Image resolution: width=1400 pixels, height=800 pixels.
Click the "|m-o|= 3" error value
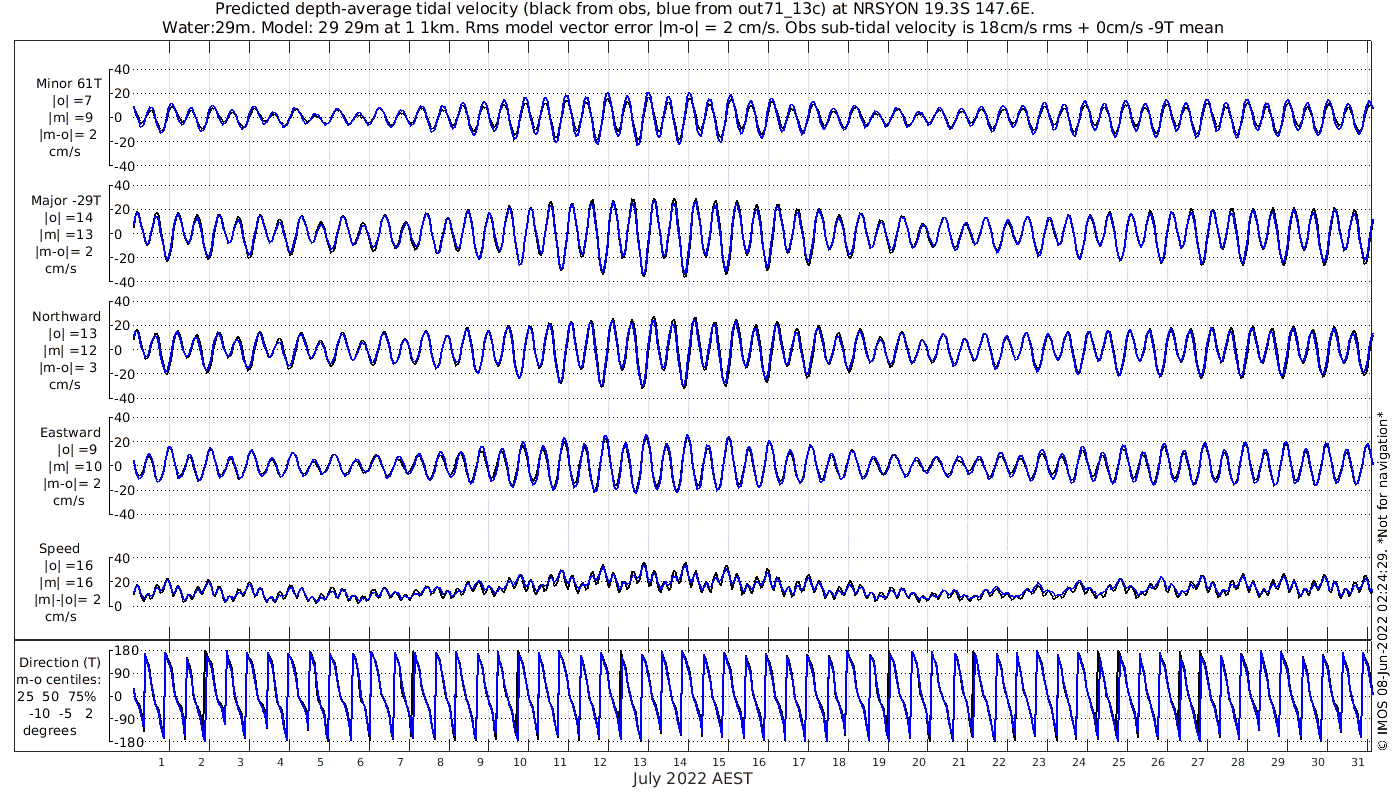point(68,367)
